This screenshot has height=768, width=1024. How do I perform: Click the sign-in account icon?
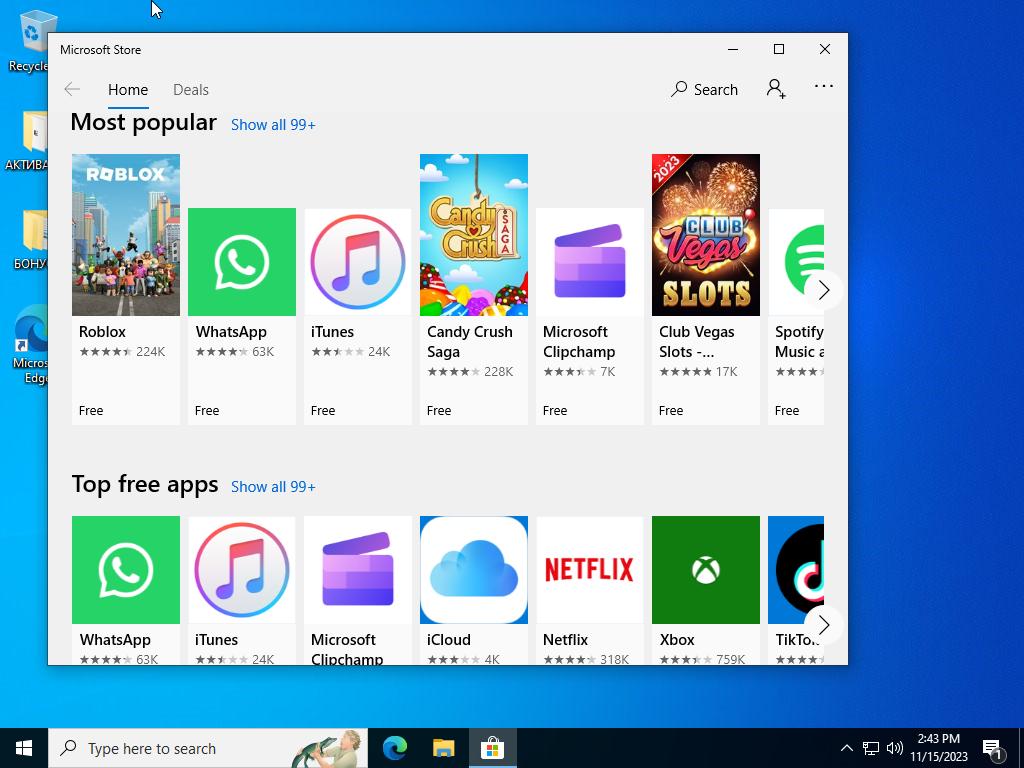[776, 89]
